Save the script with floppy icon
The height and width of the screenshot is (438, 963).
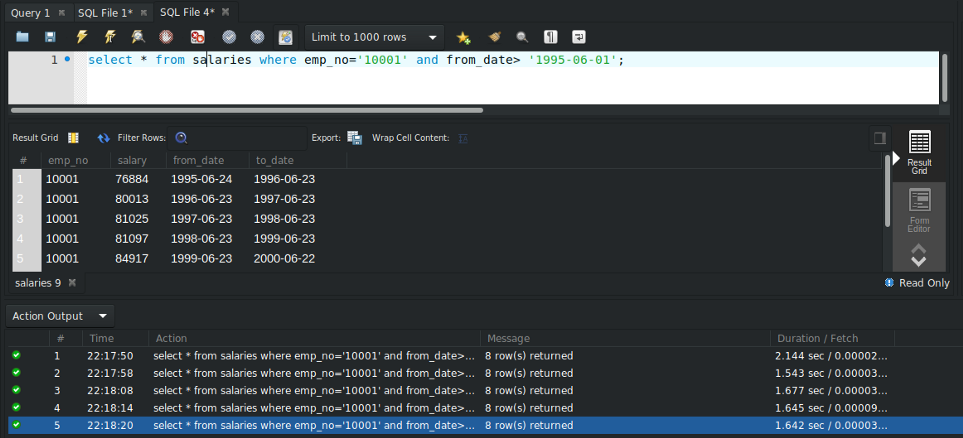tap(50, 37)
